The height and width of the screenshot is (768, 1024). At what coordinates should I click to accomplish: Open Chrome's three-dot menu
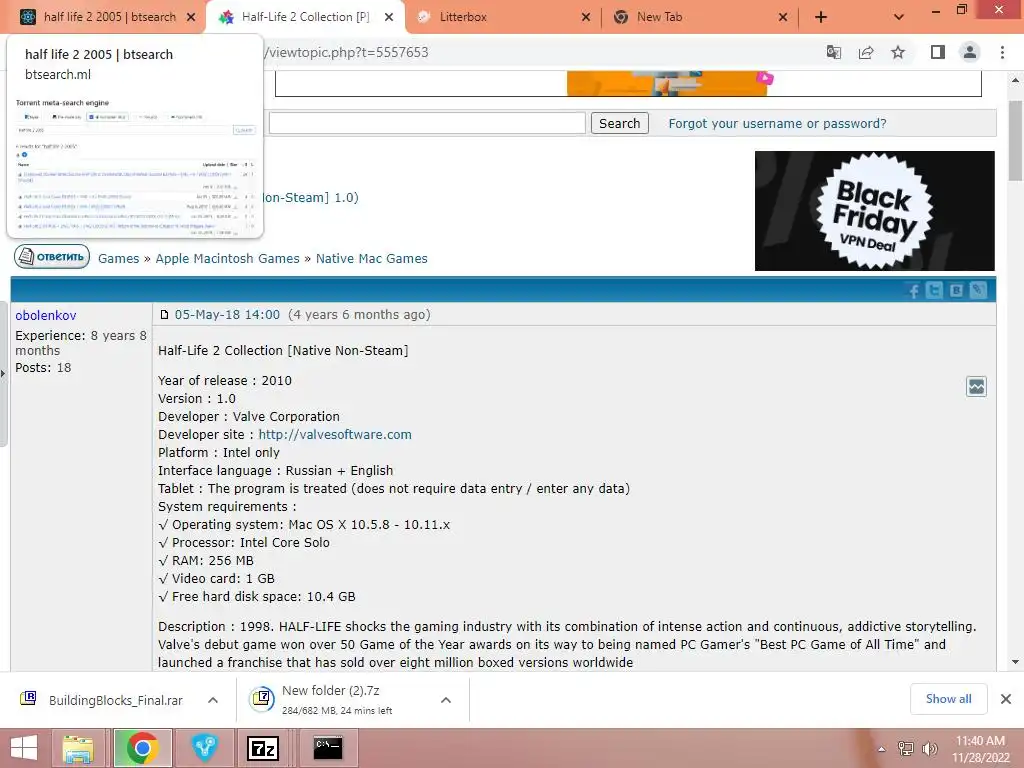[1002, 52]
